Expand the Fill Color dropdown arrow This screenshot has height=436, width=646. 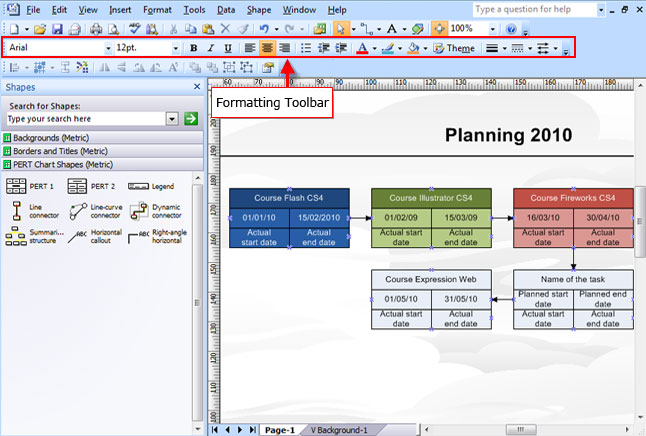point(425,49)
